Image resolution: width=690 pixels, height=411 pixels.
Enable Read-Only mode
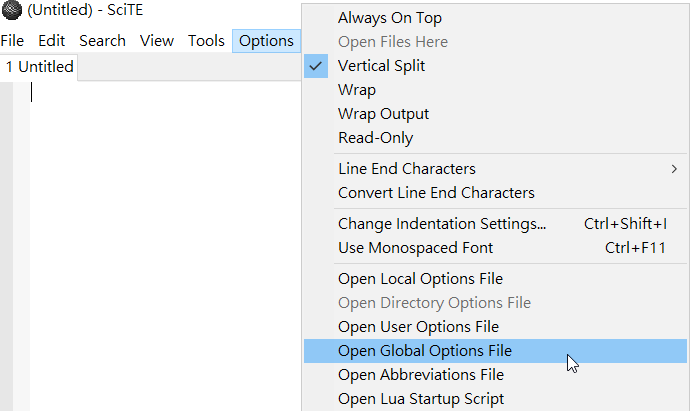pos(495,138)
